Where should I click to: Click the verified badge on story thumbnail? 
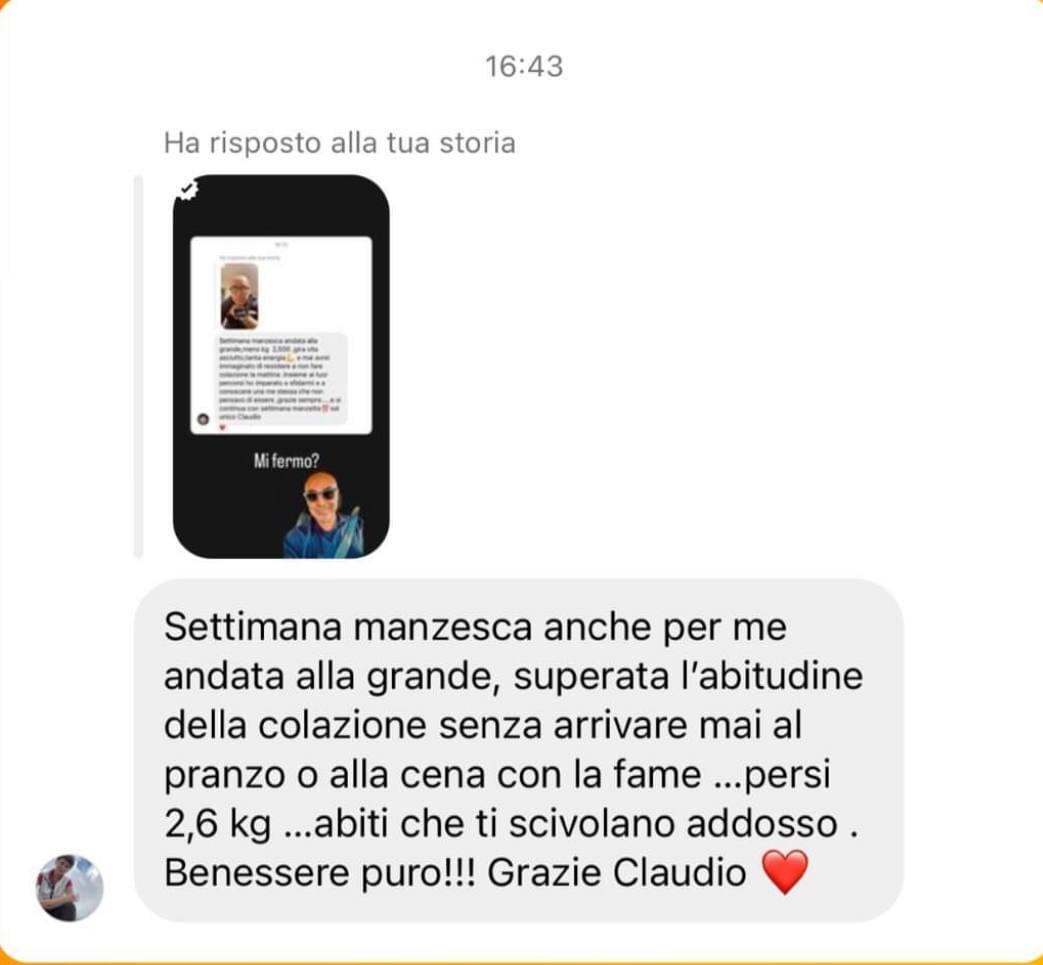[187, 190]
